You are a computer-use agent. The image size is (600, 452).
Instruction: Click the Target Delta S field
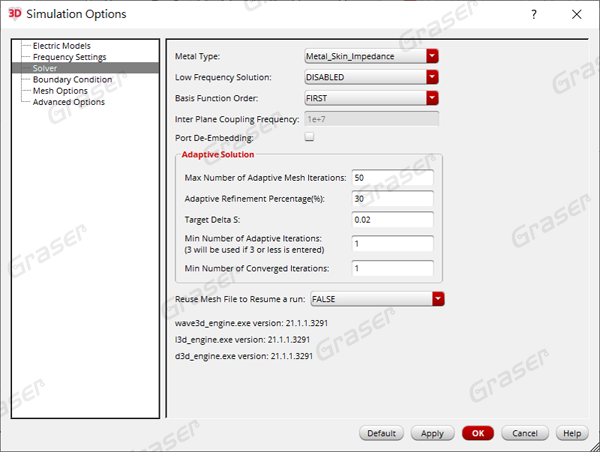pyautogui.click(x=393, y=220)
